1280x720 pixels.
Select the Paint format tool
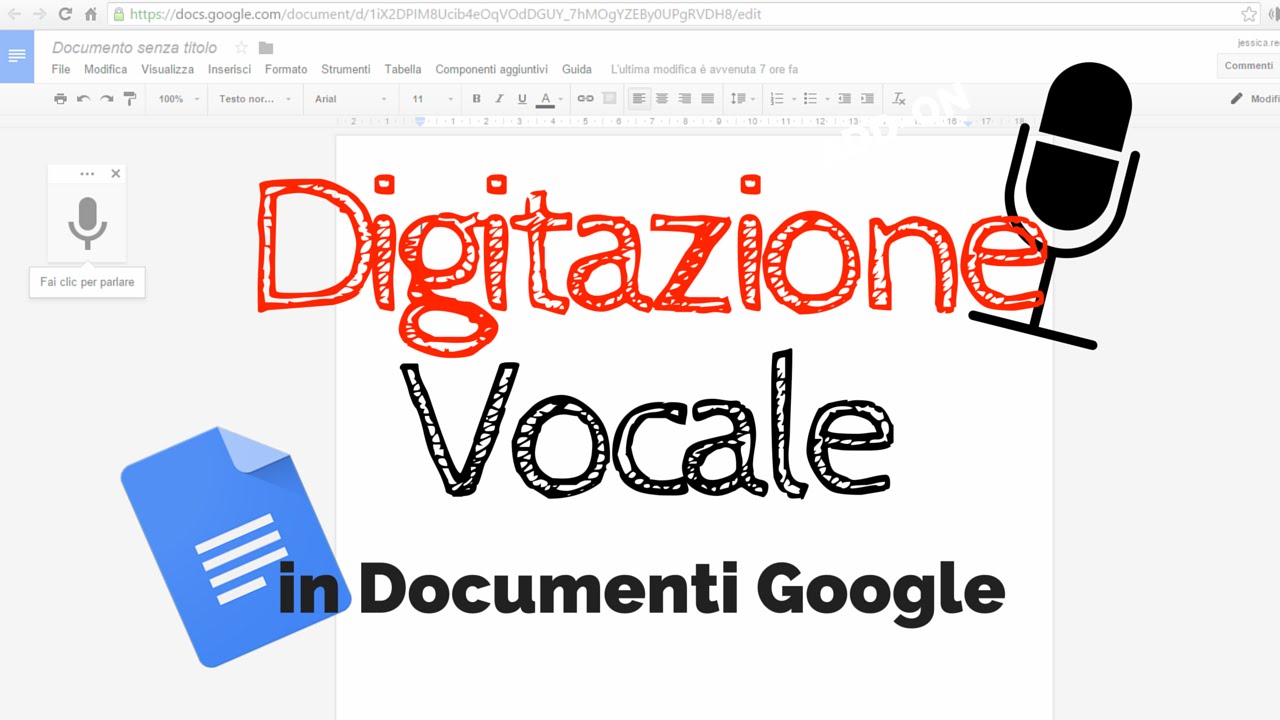tap(130, 99)
